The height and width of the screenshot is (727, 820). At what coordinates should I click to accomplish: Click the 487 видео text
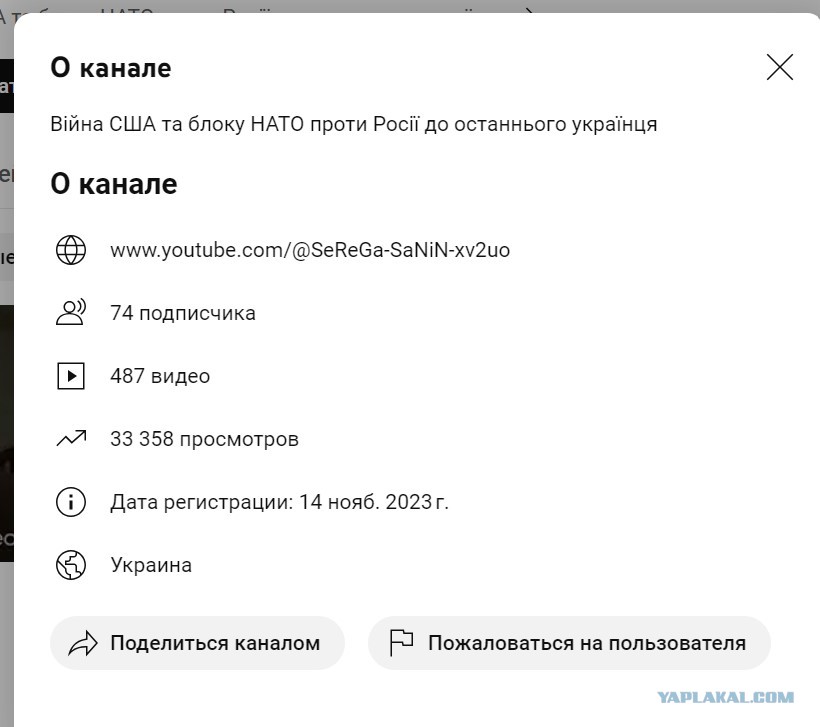pyautogui.click(x=160, y=376)
